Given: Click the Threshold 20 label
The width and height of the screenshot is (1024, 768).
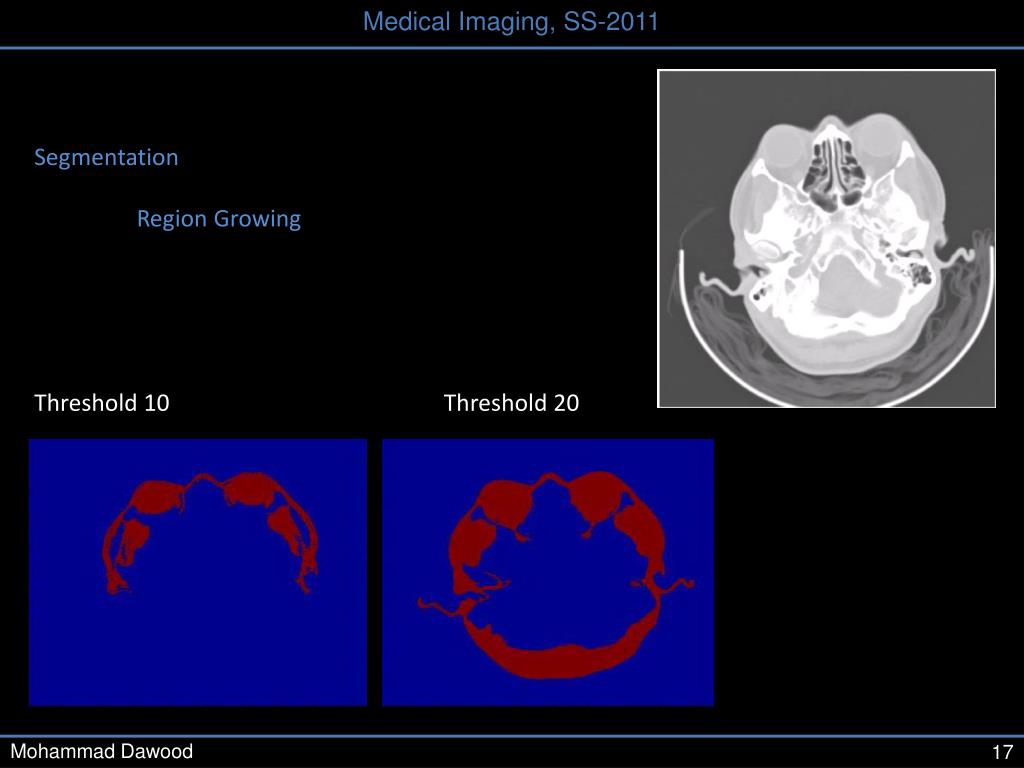Looking at the screenshot, I should (511, 403).
